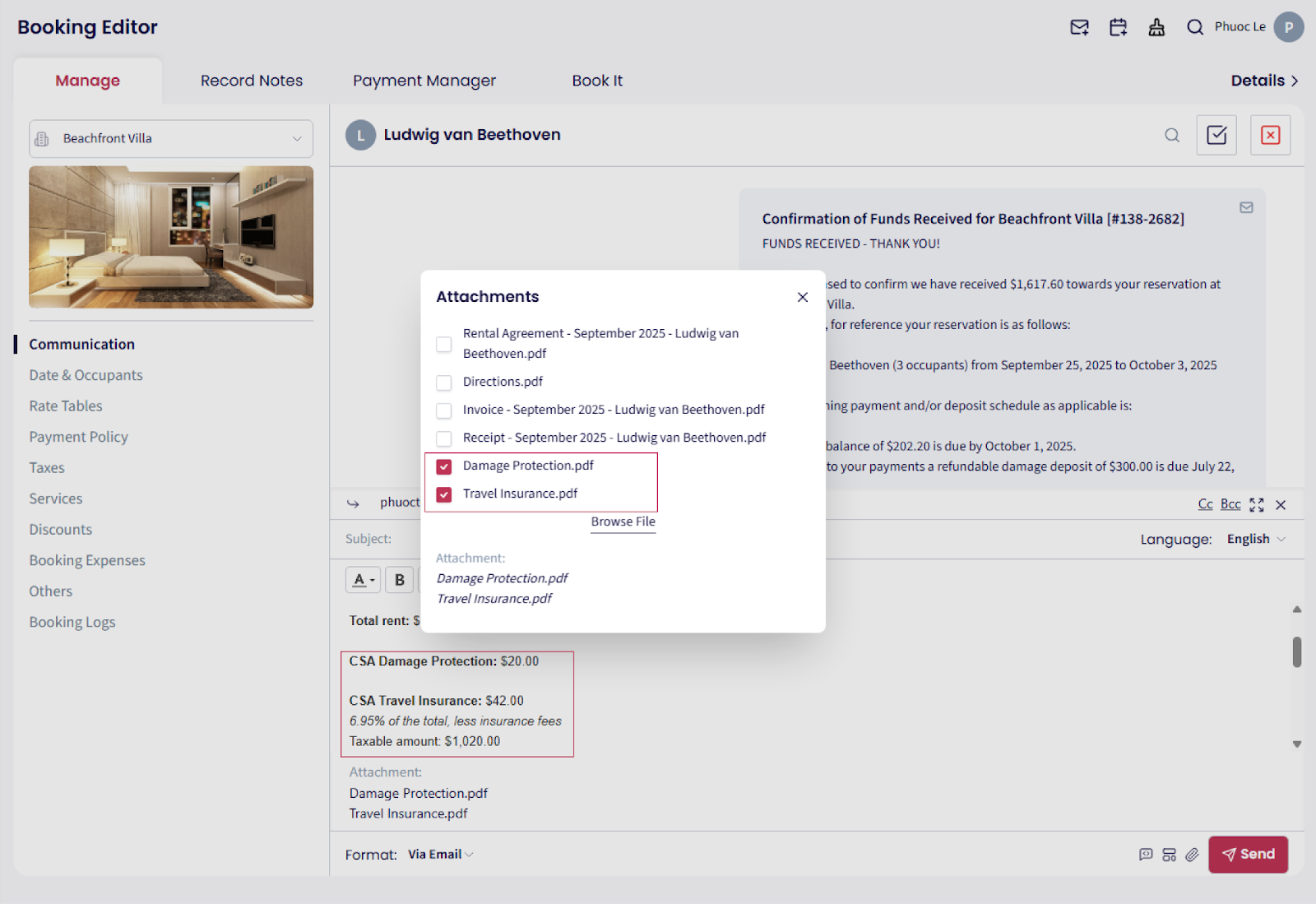The width and height of the screenshot is (1316, 904).
Task: Open the Booking Logs section
Action: pos(72,623)
